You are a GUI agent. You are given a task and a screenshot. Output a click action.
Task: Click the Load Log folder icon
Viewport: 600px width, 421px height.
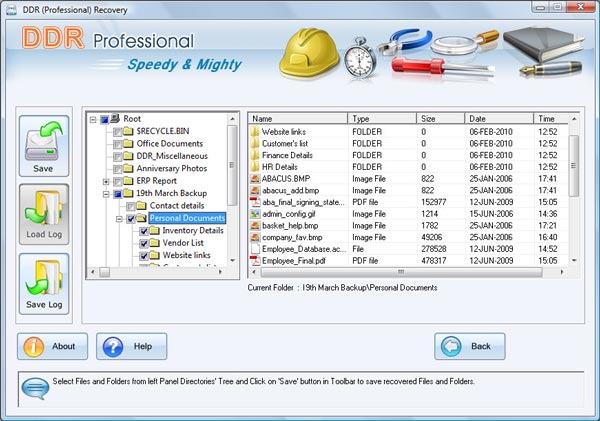pyautogui.click(x=44, y=208)
